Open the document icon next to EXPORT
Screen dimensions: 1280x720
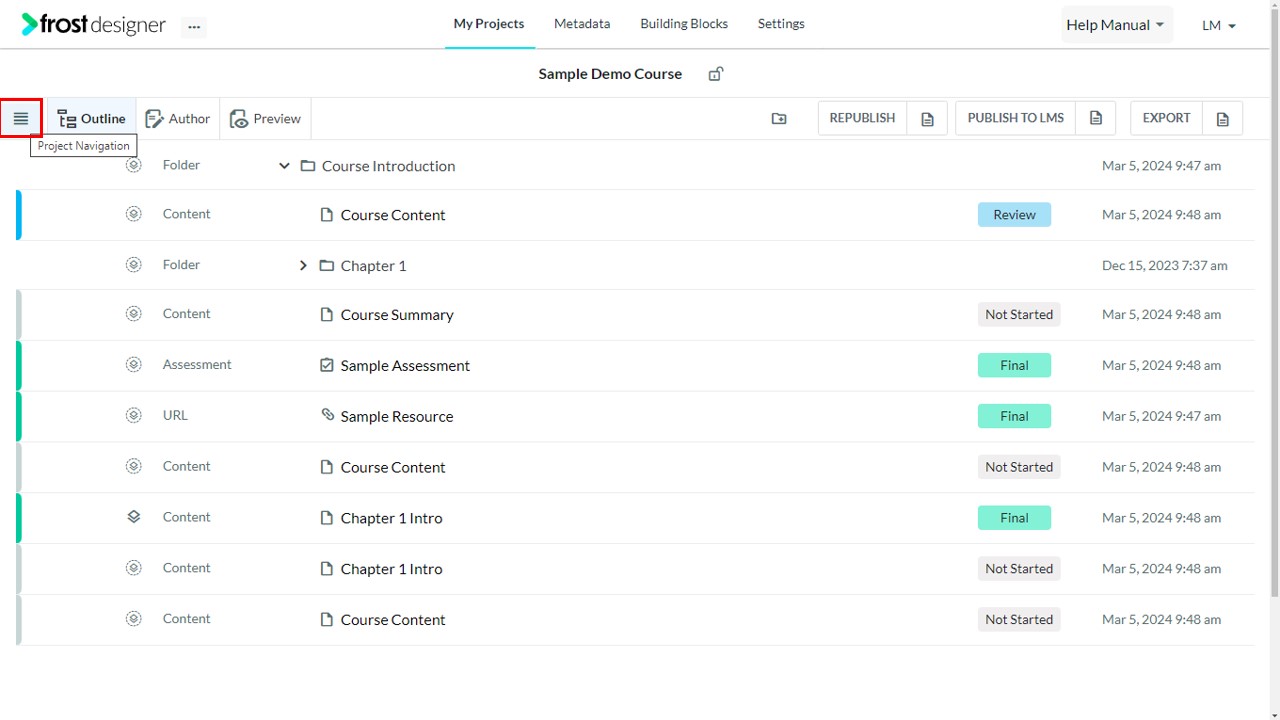[1222, 118]
